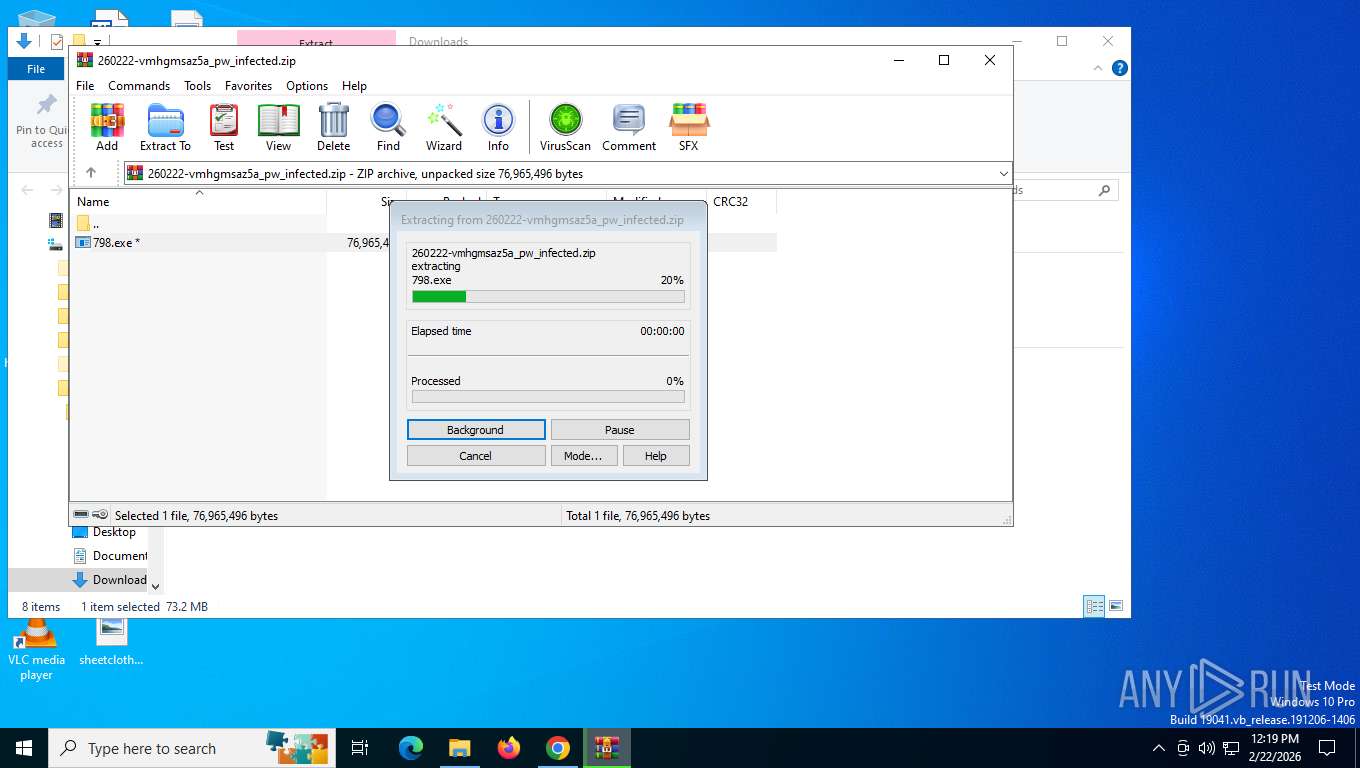1360x768 pixels.
Task: Click the Test archive icon
Action: point(224,127)
